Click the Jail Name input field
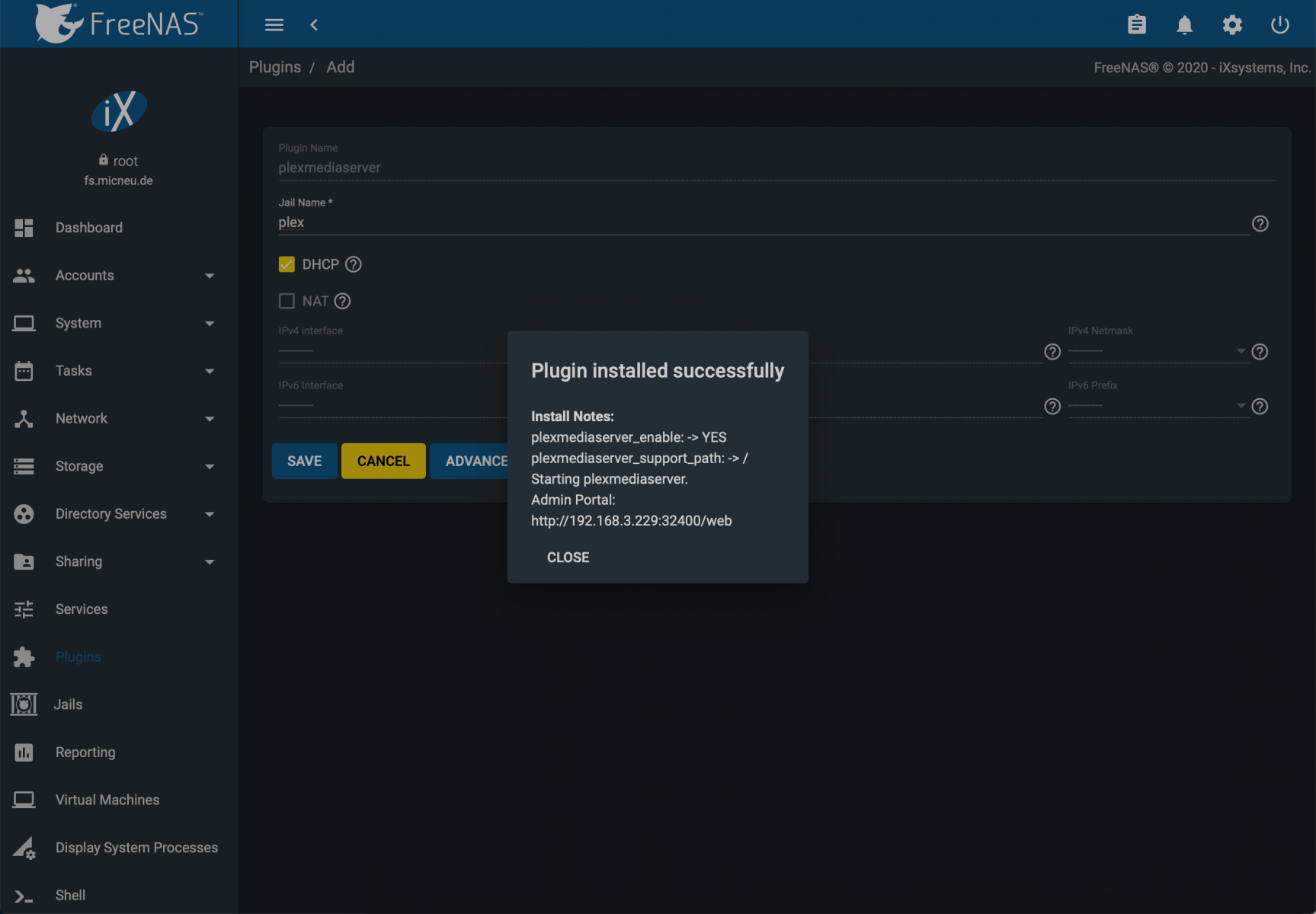Viewport: 1316px width, 914px height. (764, 222)
